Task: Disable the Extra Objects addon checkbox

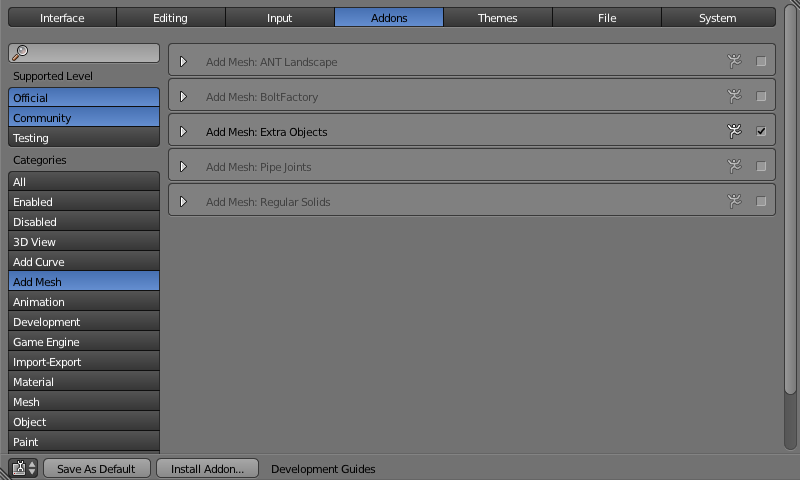Action: coord(761,131)
